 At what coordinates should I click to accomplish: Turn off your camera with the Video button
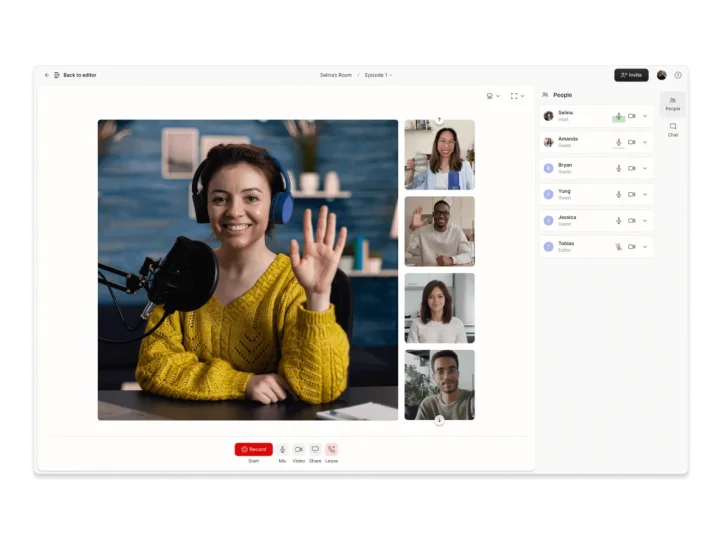point(298,449)
